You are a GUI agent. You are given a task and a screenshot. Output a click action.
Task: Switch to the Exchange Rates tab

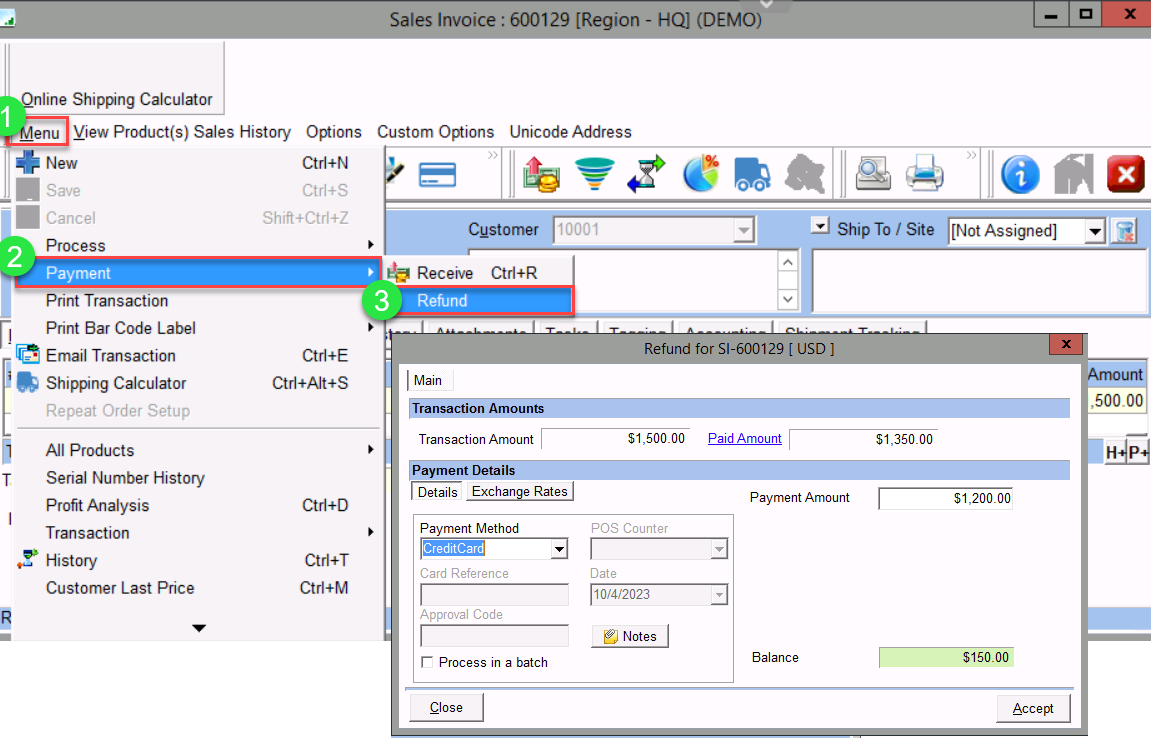point(519,492)
